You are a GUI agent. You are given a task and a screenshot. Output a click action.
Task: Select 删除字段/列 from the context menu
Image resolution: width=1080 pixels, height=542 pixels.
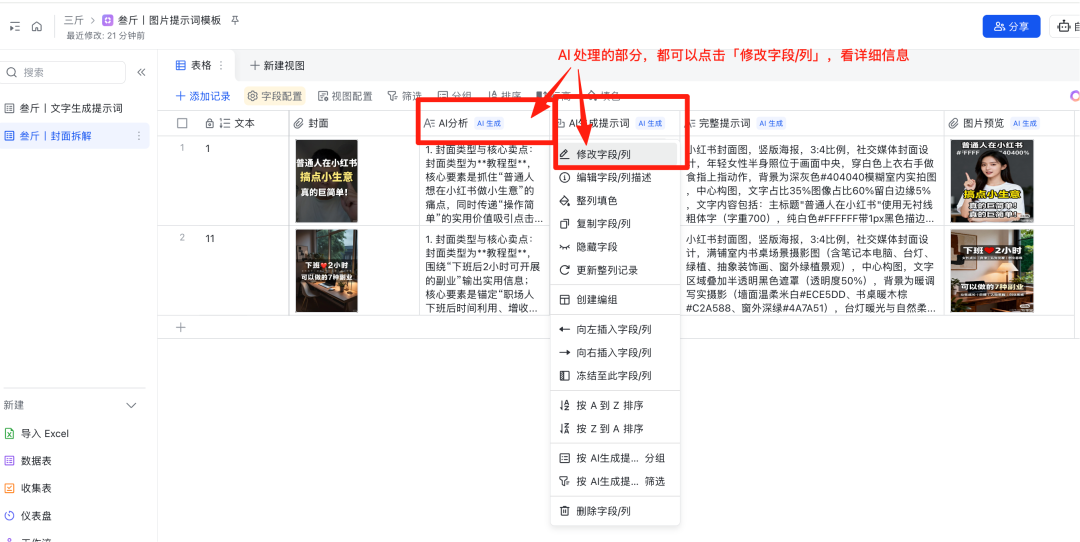pyautogui.click(x=603, y=511)
